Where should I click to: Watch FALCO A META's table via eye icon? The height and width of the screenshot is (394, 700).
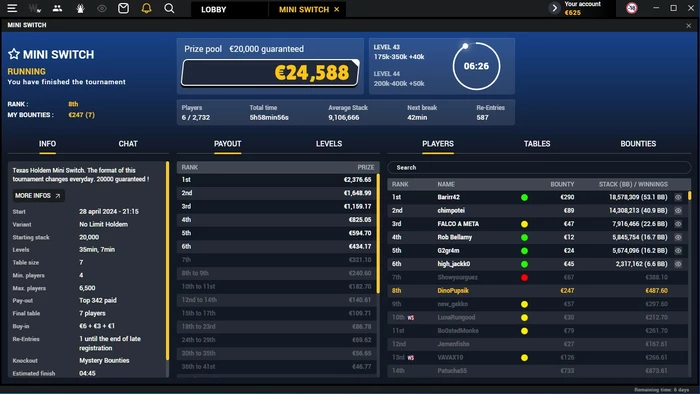point(678,224)
